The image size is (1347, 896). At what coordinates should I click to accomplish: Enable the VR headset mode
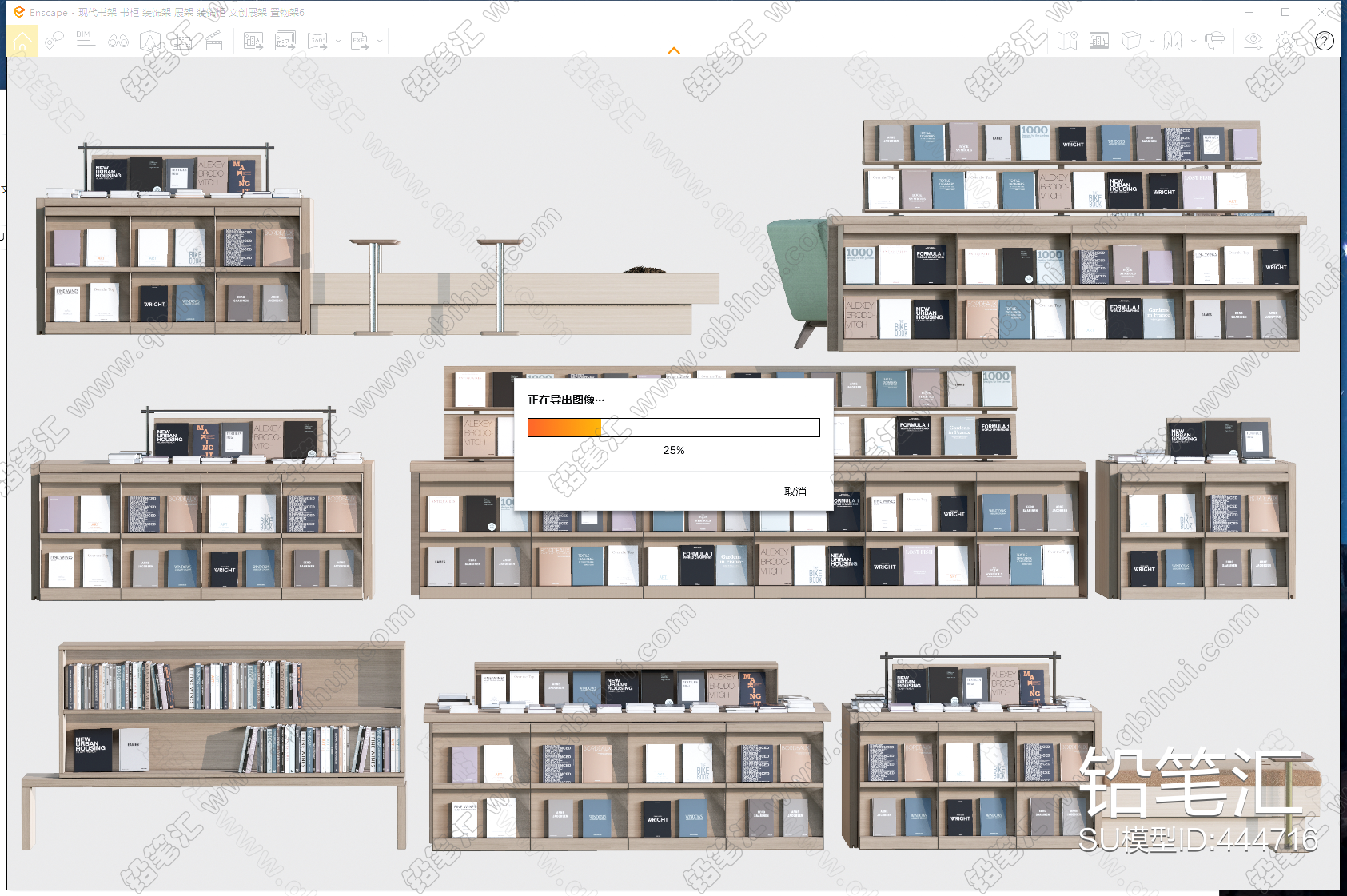(1214, 41)
